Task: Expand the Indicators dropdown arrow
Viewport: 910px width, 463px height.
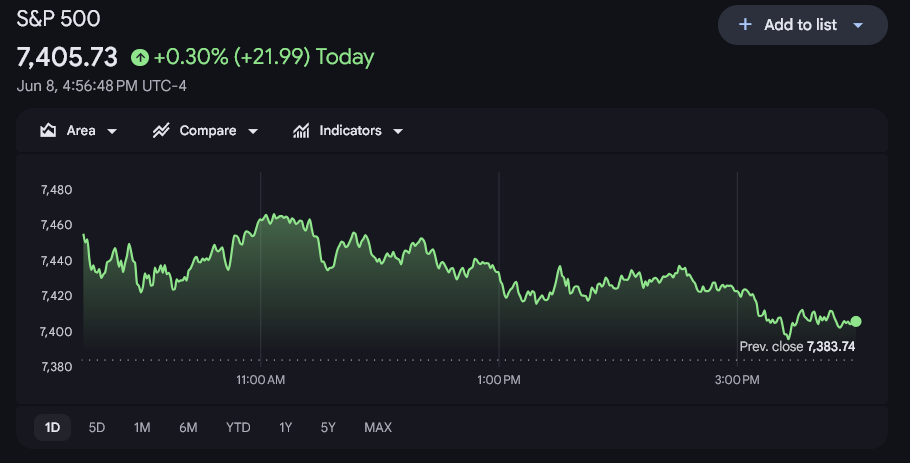Action: point(398,131)
